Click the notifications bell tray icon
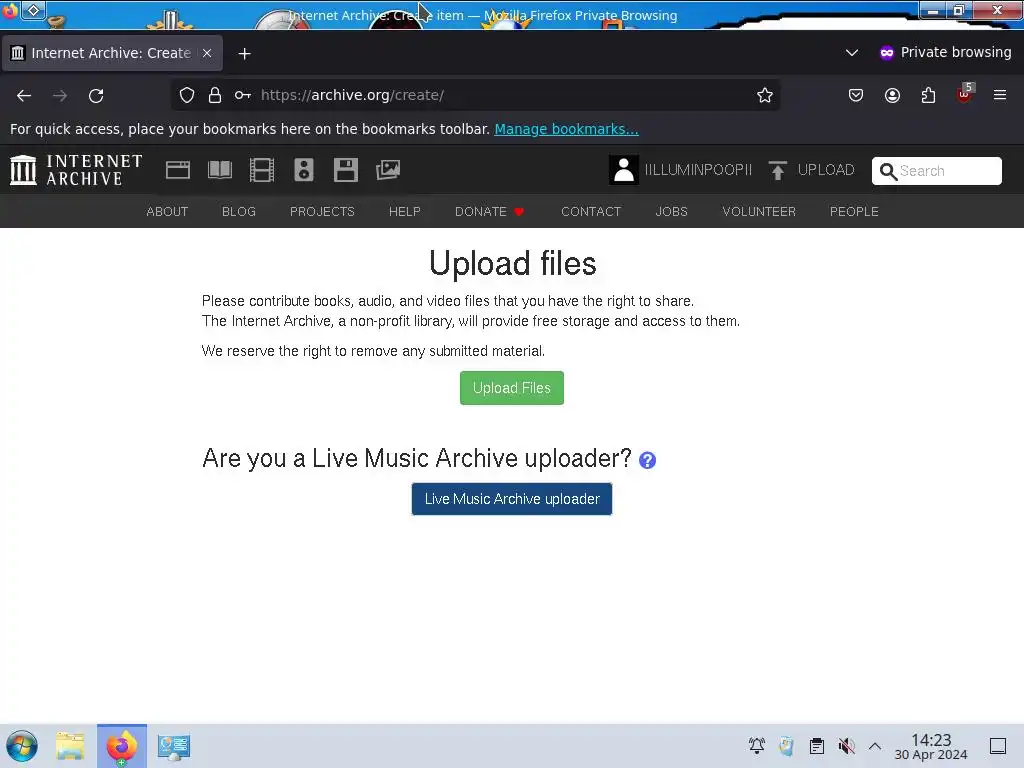This screenshot has width=1024, height=768. (x=757, y=746)
